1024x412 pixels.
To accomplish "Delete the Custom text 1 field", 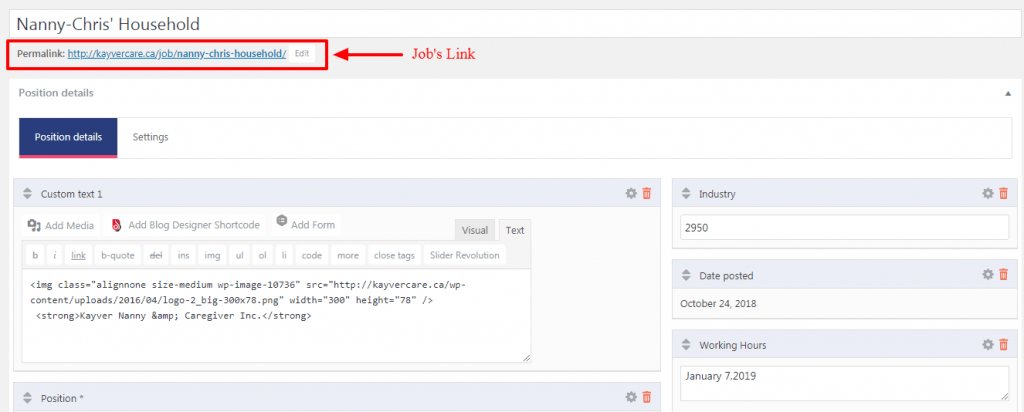I will click(647, 194).
